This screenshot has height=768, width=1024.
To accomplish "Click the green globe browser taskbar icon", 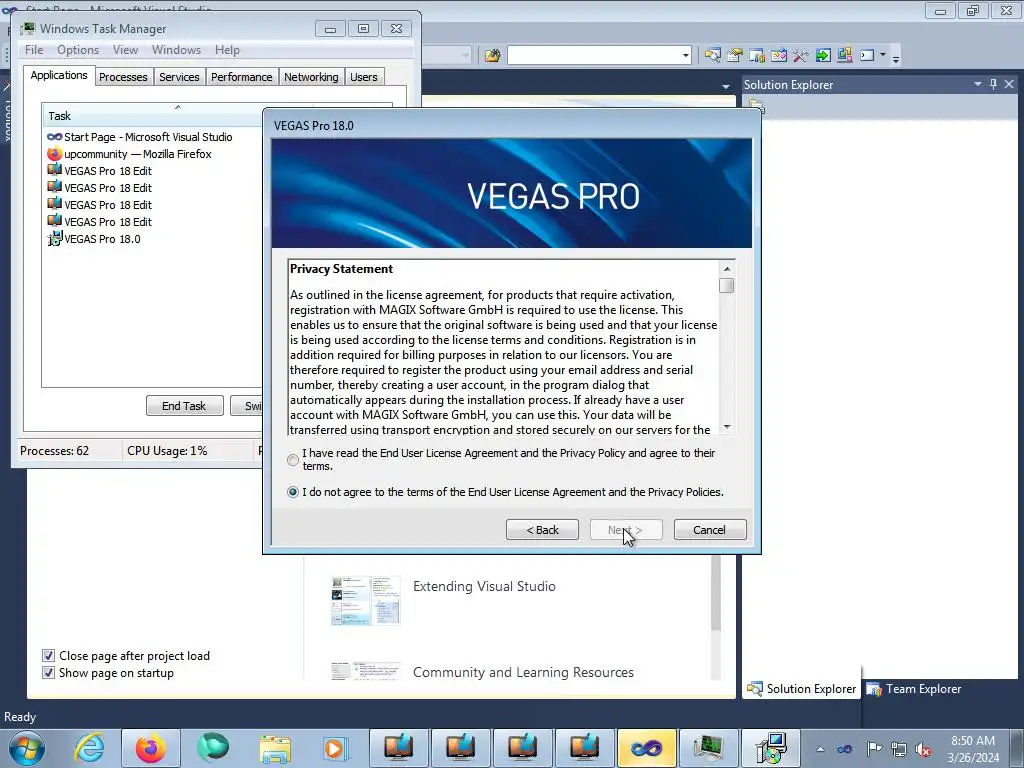I will pyautogui.click(x=213, y=748).
